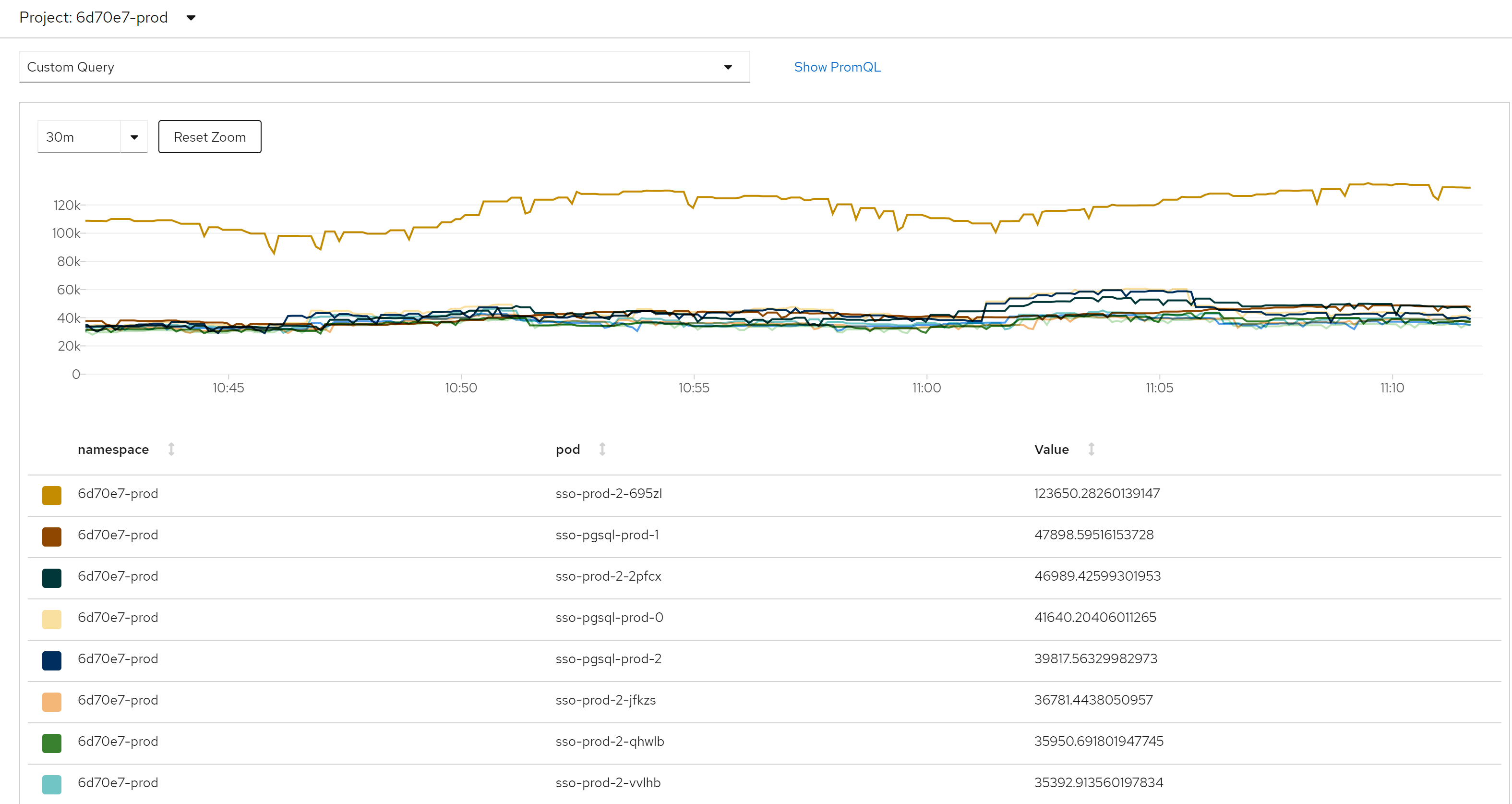Click the Value column header
1512x804 pixels.
tap(1051, 449)
